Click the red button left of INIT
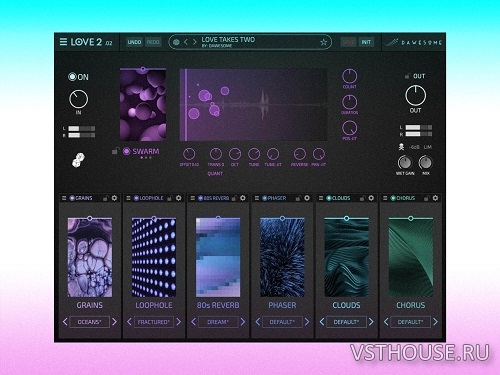 click(348, 42)
